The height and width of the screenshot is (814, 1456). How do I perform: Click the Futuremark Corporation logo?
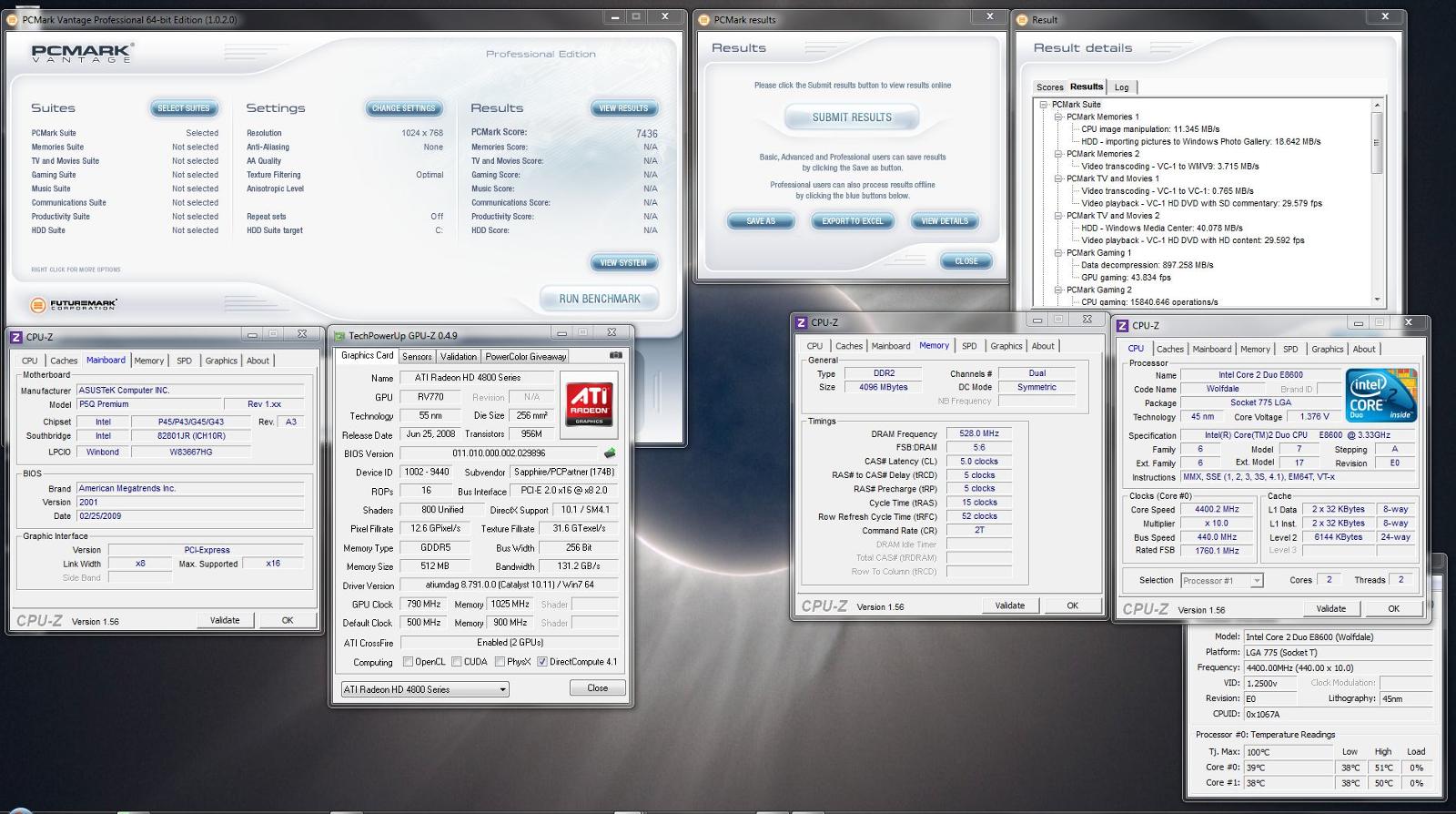pyautogui.click(x=74, y=305)
